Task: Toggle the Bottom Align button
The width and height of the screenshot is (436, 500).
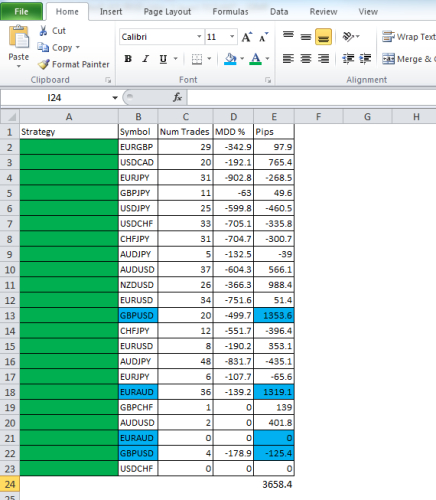Action: click(x=323, y=37)
